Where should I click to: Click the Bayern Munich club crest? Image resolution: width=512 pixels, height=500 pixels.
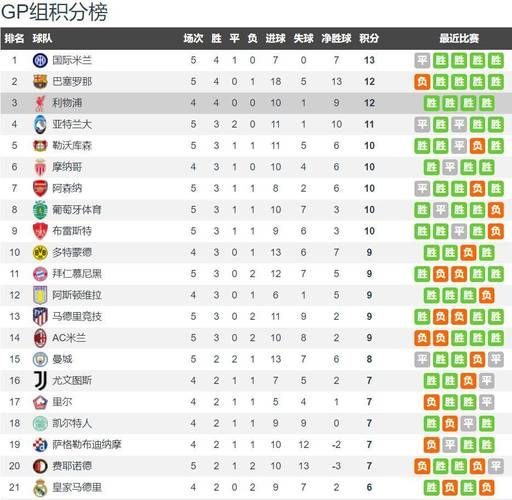coord(40,274)
